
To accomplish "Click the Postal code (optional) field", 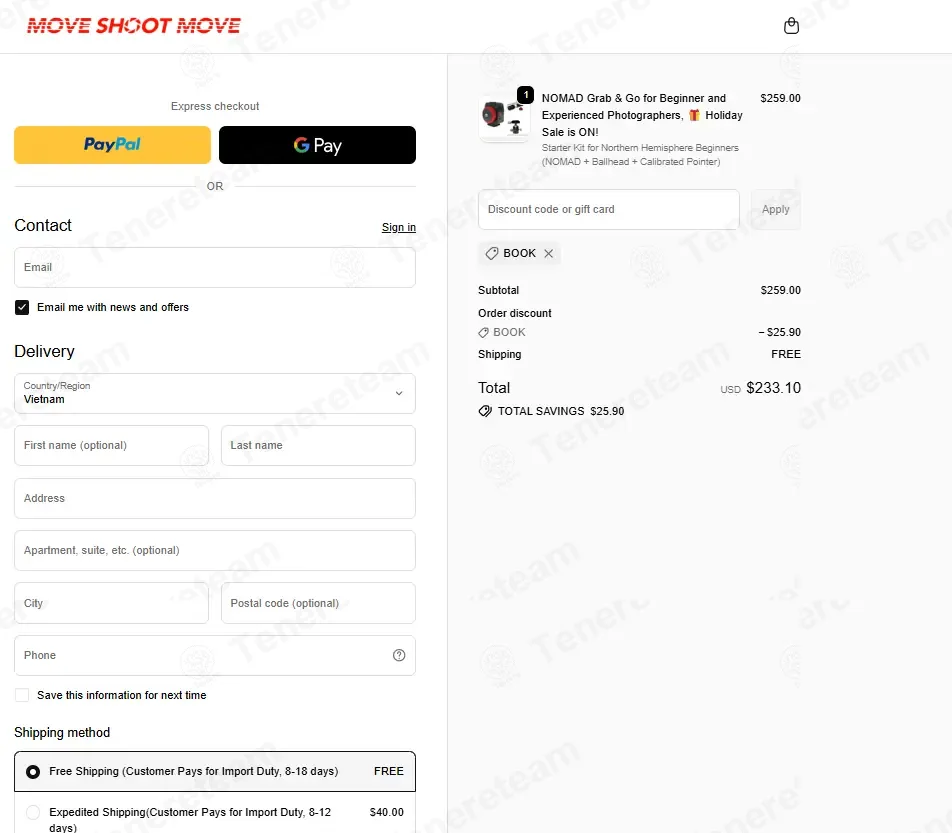I will (x=318, y=603).
